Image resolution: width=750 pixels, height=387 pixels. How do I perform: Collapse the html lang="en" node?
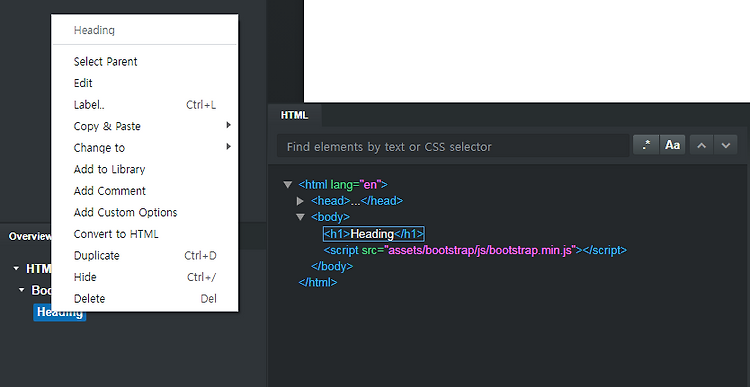click(287, 185)
